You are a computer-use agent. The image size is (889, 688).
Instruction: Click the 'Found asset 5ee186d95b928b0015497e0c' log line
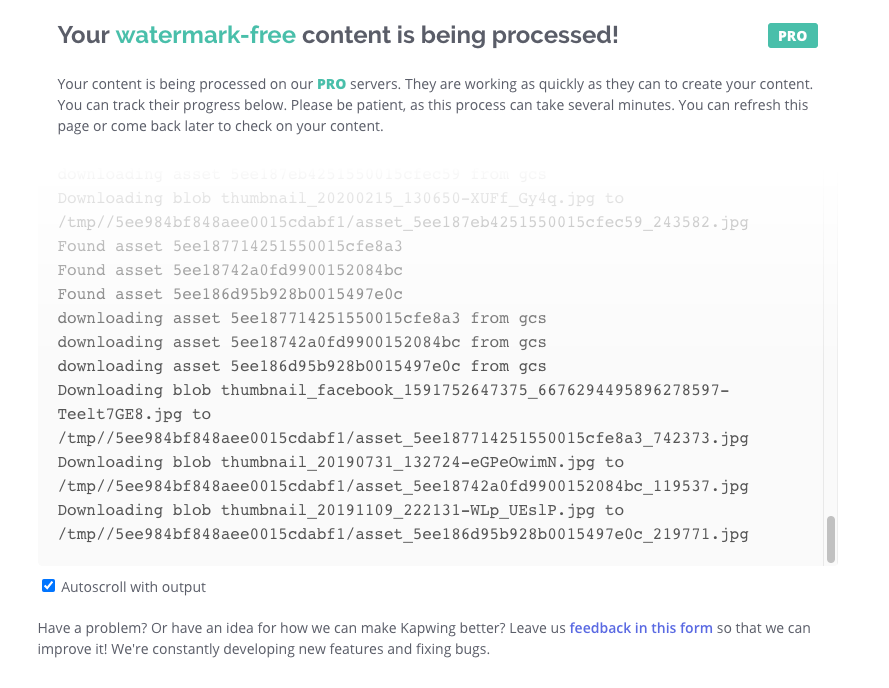[230, 294]
